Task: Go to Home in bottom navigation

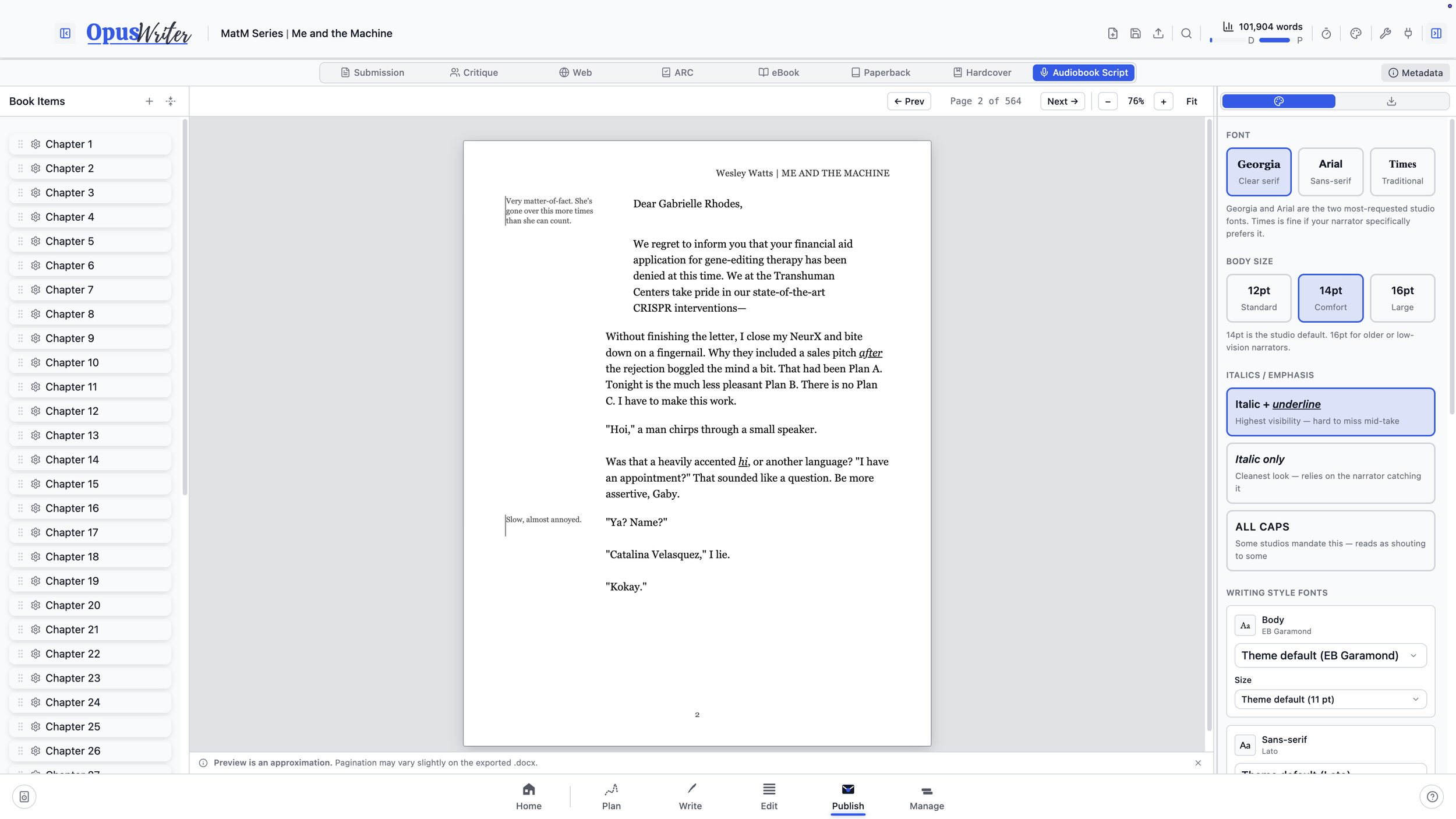Action: click(528, 796)
